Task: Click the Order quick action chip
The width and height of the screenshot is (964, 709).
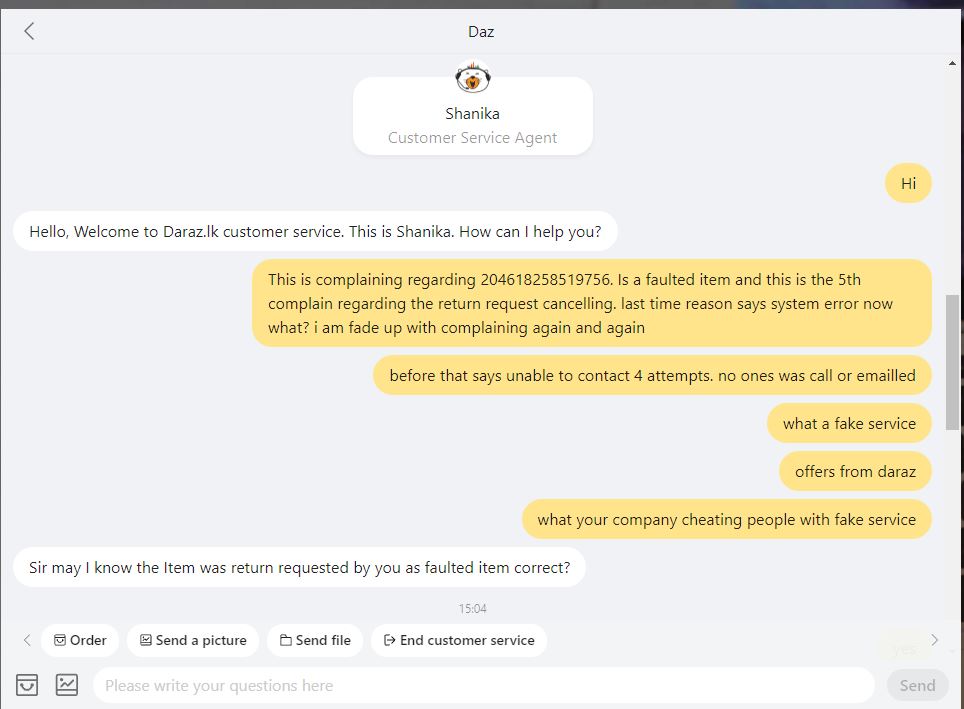Action: pos(80,640)
